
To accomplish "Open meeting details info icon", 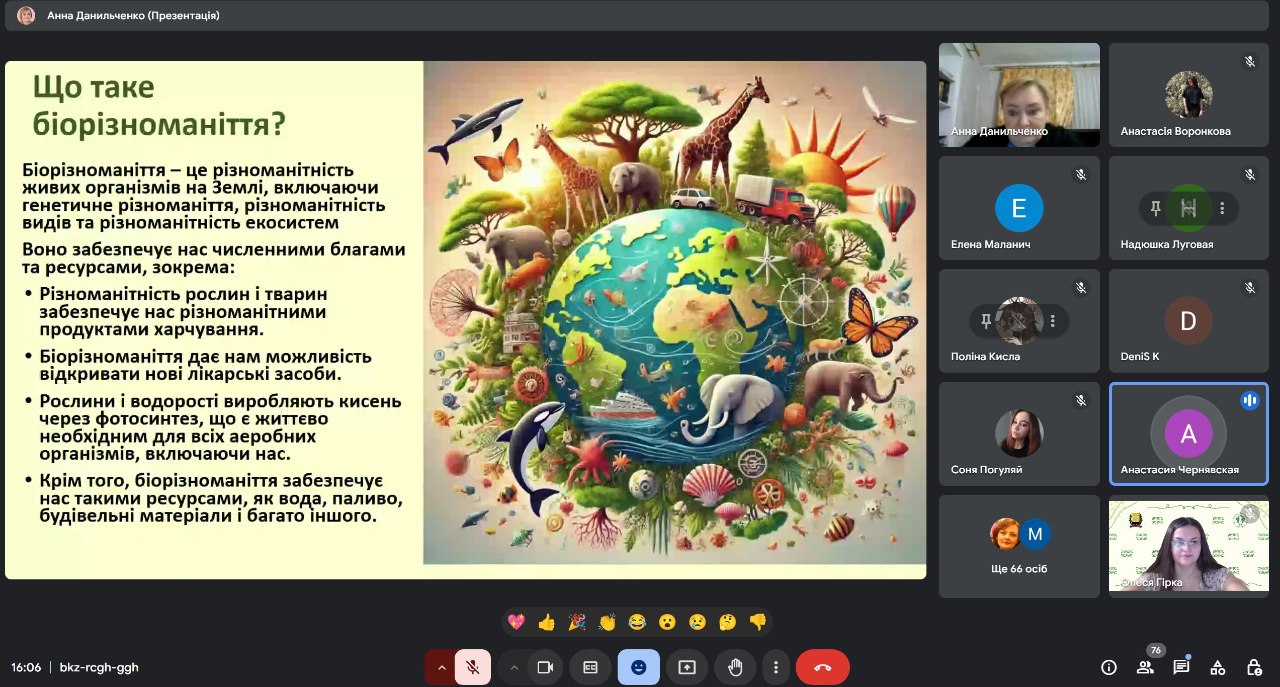I will 1108,667.
